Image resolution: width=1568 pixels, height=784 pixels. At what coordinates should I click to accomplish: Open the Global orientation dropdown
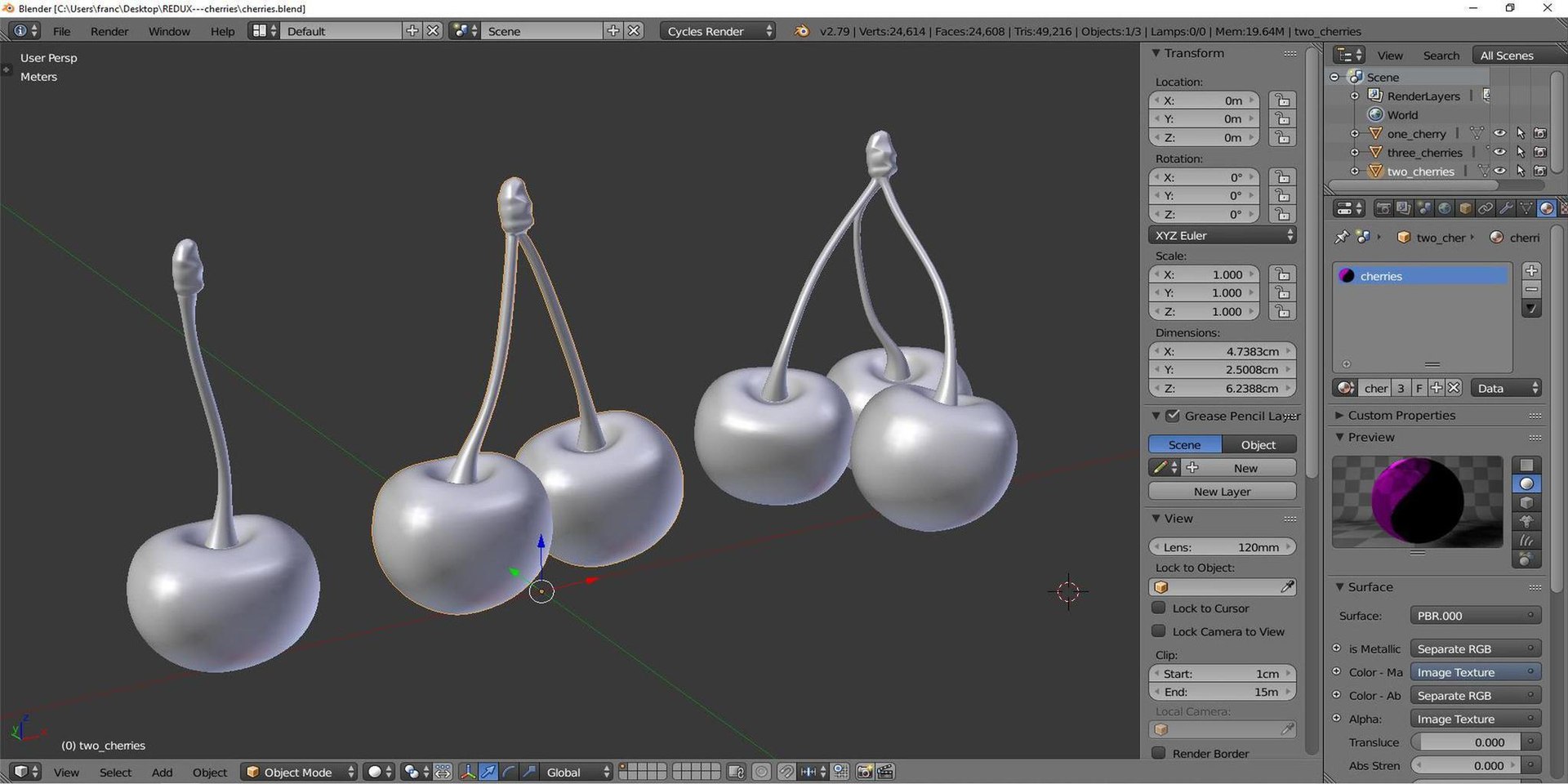577,772
